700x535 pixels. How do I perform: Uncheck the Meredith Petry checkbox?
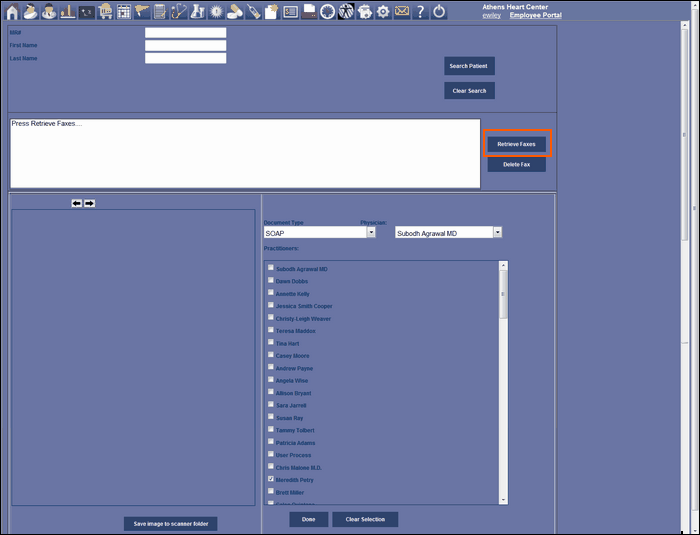[271, 480]
